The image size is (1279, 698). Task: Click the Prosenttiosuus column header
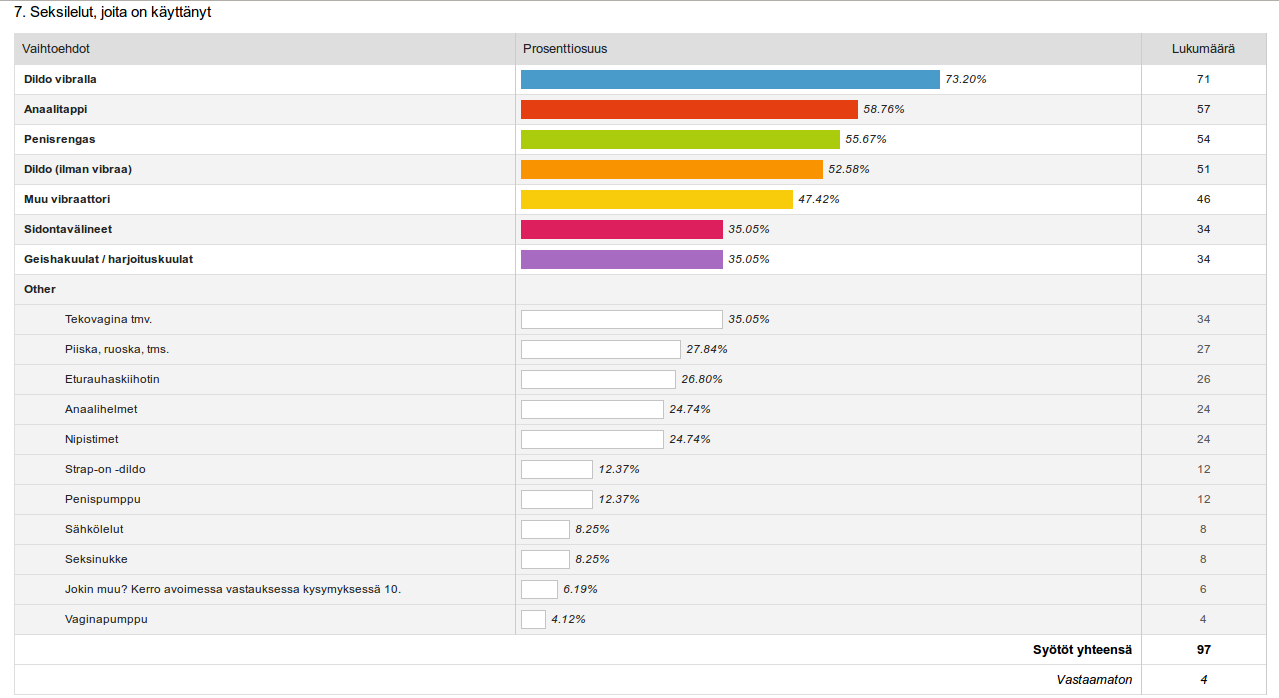click(565, 49)
